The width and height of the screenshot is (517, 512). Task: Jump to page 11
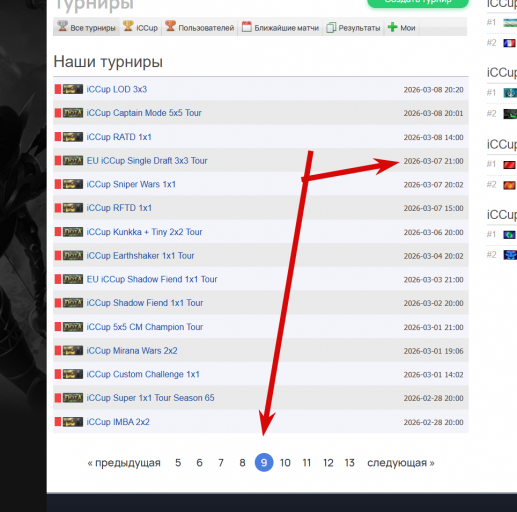click(x=307, y=463)
